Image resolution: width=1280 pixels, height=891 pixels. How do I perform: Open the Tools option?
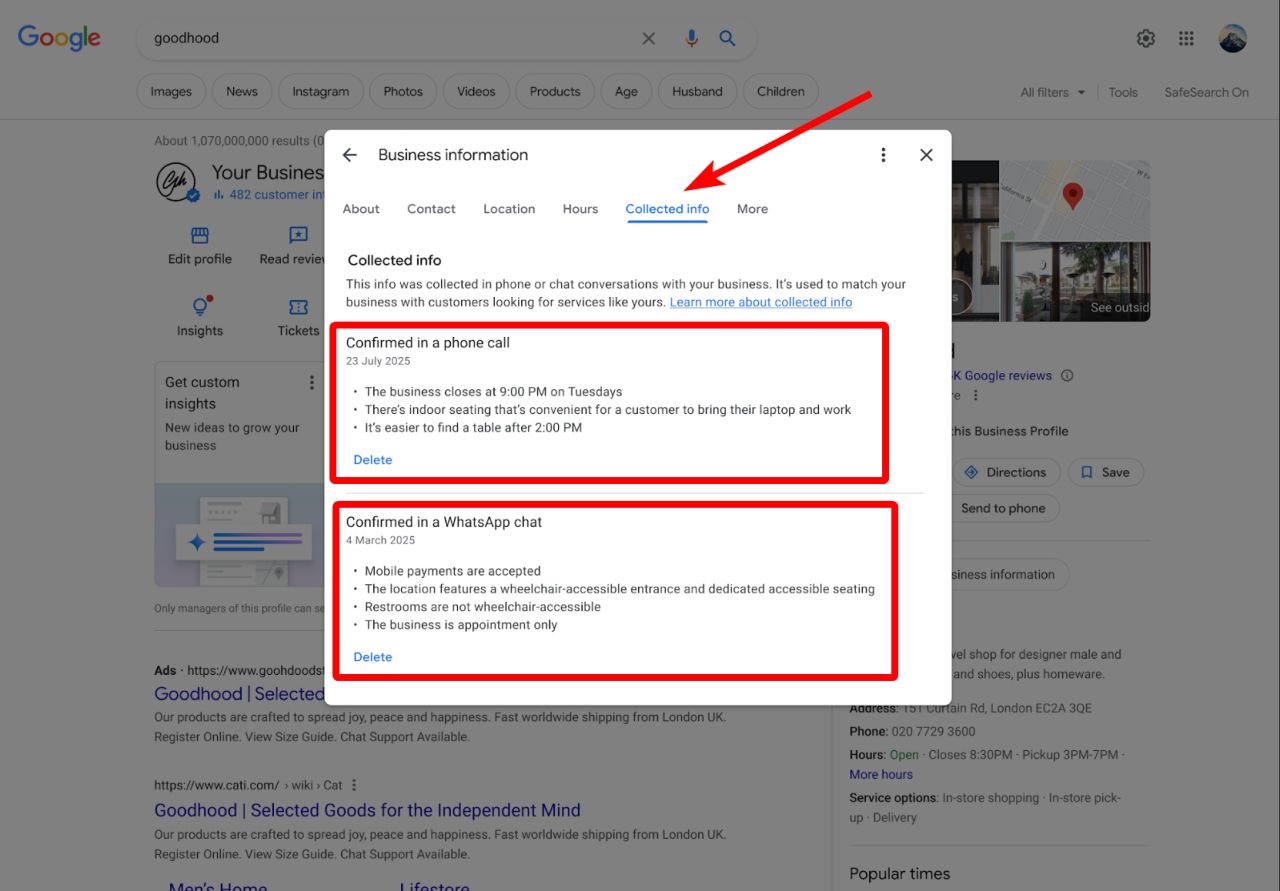(1123, 92)
